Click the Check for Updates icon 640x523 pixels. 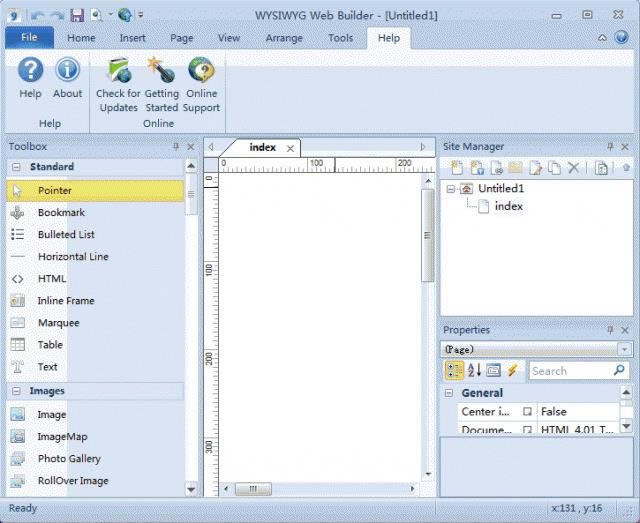(118, 72)
